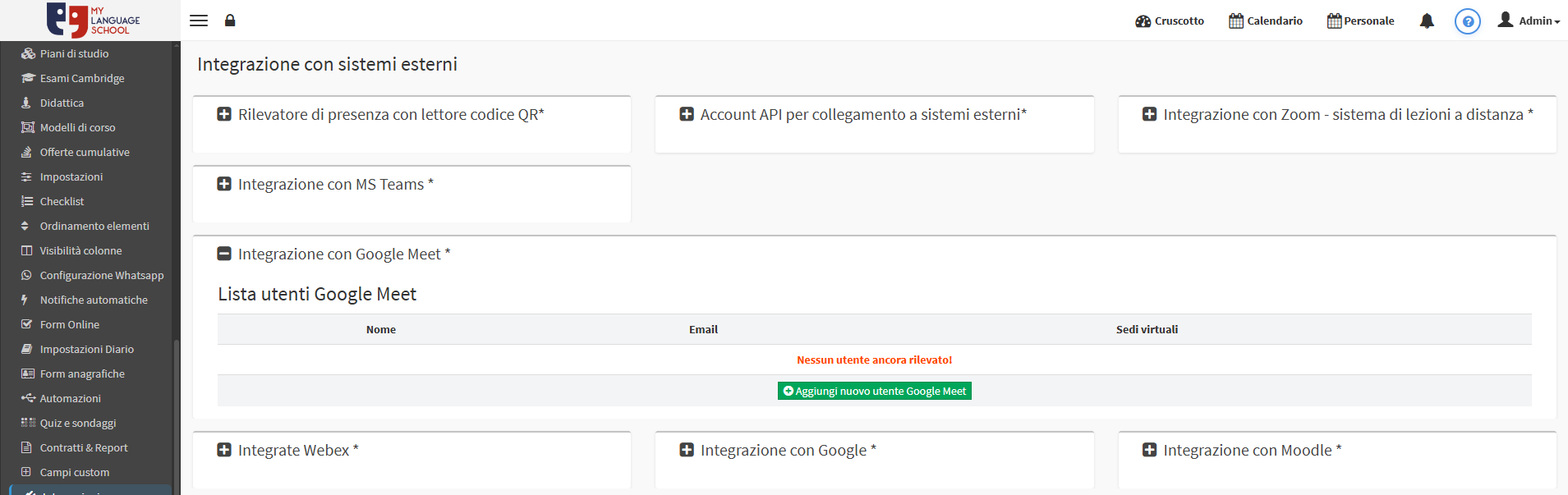
Task: Click the sidebar vertical scrollbar
Action: 176,410
